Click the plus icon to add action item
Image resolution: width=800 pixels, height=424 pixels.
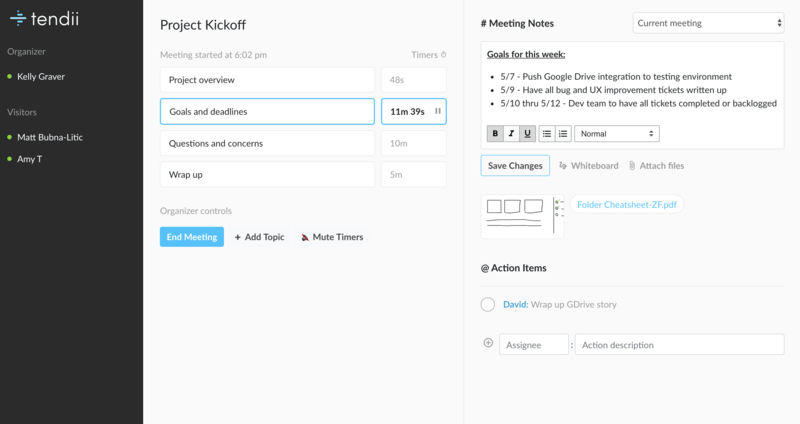click(488, 343)
